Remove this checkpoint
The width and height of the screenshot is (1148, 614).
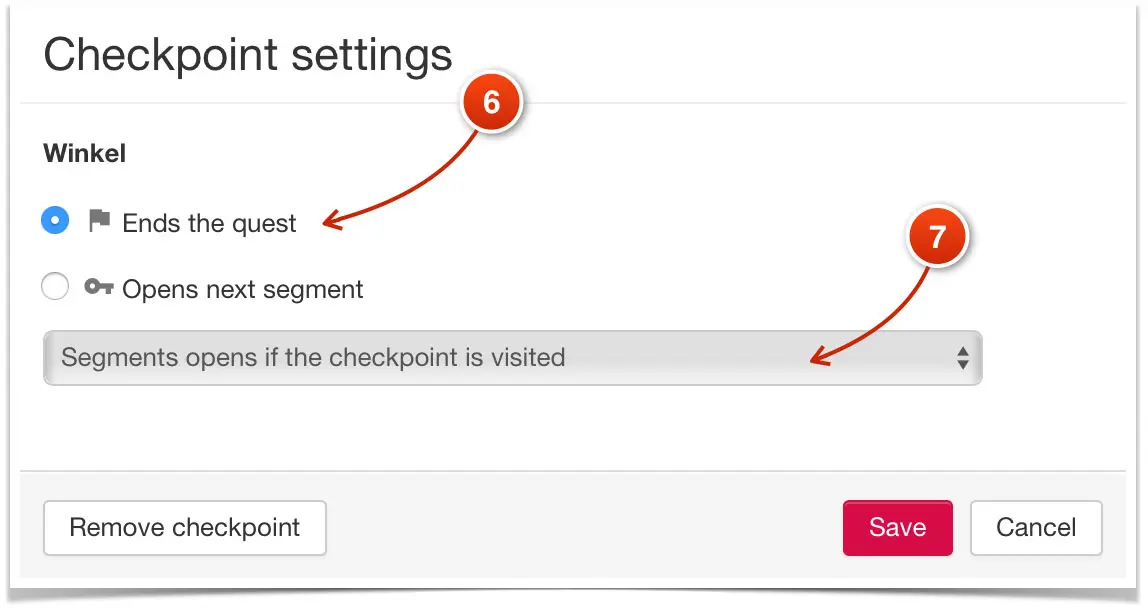184,528
